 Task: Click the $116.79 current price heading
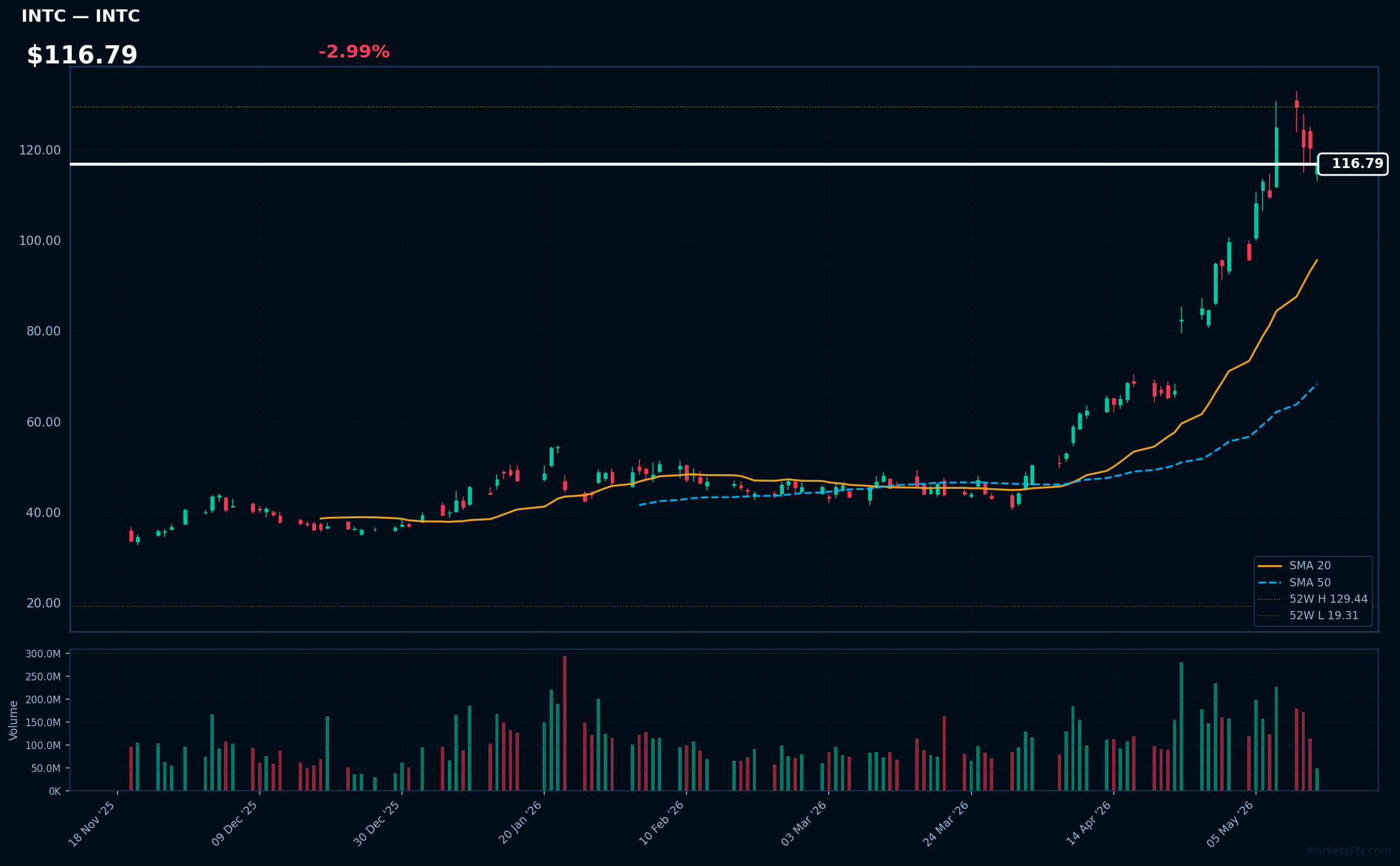[x=82, y=55]
